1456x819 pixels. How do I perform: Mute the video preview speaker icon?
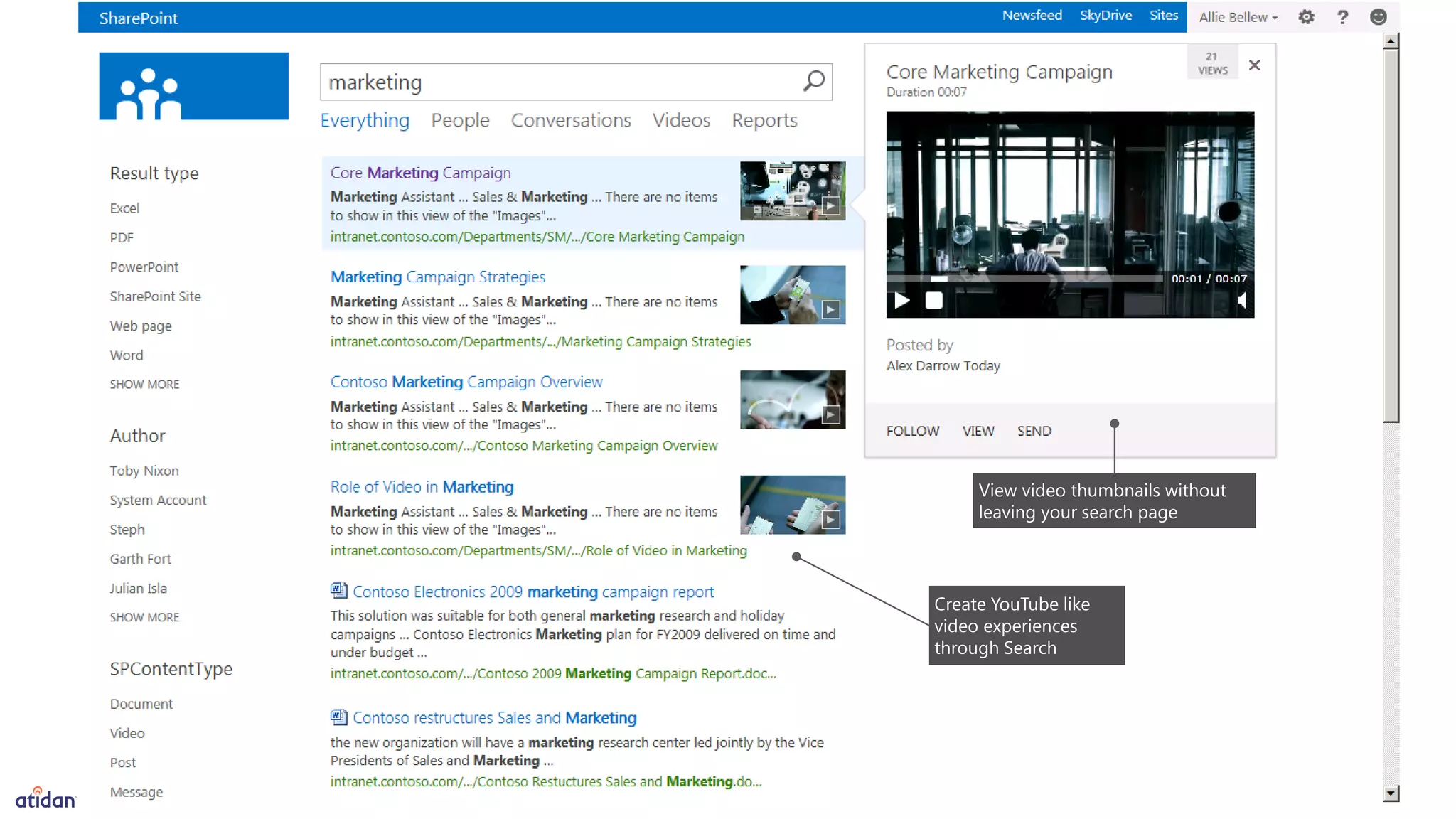click(x=1241, y=301)
